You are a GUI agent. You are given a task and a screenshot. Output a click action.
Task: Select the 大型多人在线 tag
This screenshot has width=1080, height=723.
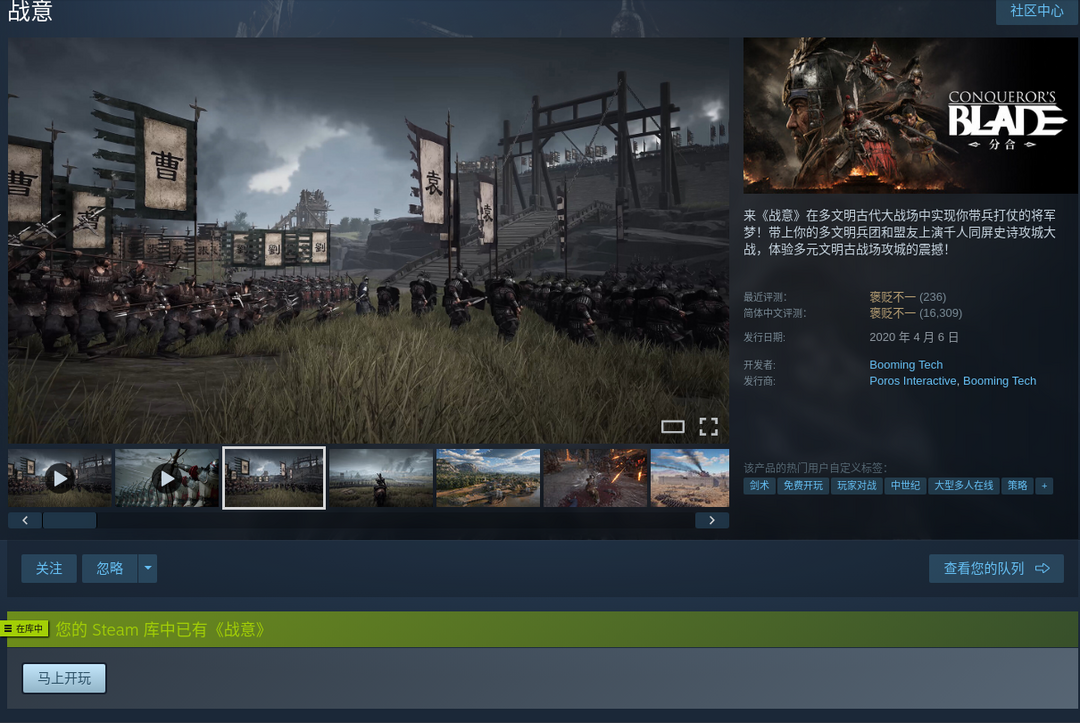pos(964,486)
